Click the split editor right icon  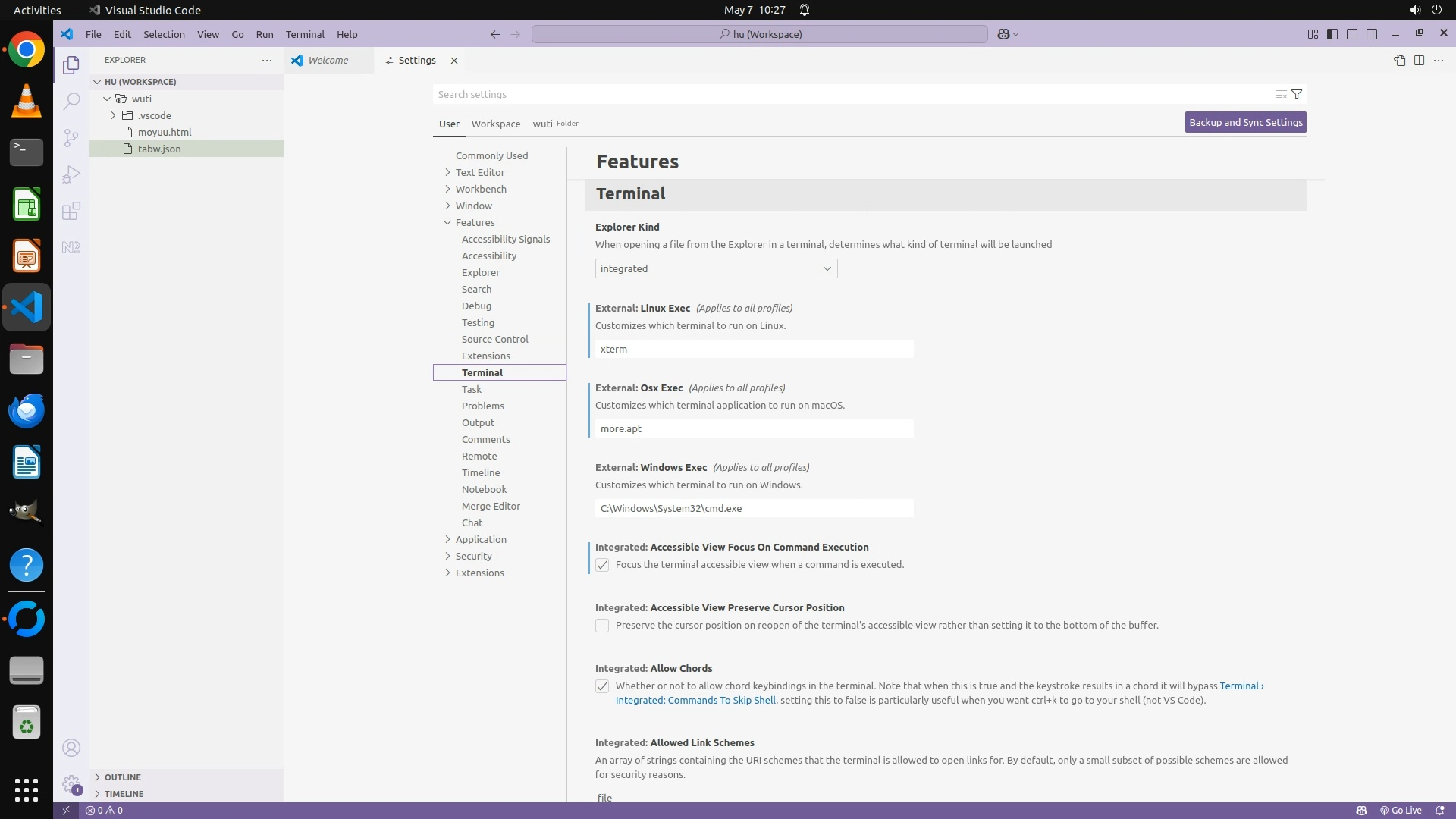[x=1419, y=61]
